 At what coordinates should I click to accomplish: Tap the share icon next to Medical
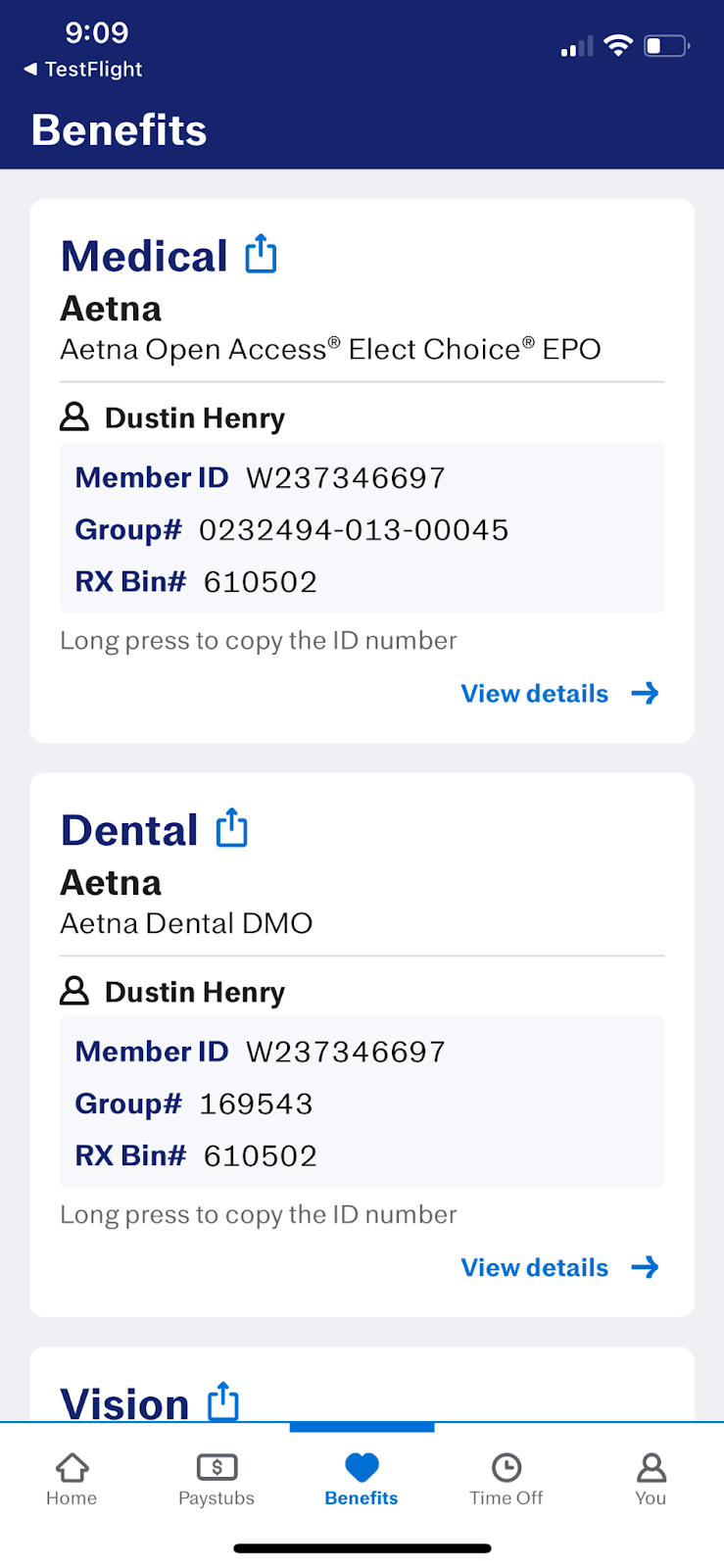(261, 254)
